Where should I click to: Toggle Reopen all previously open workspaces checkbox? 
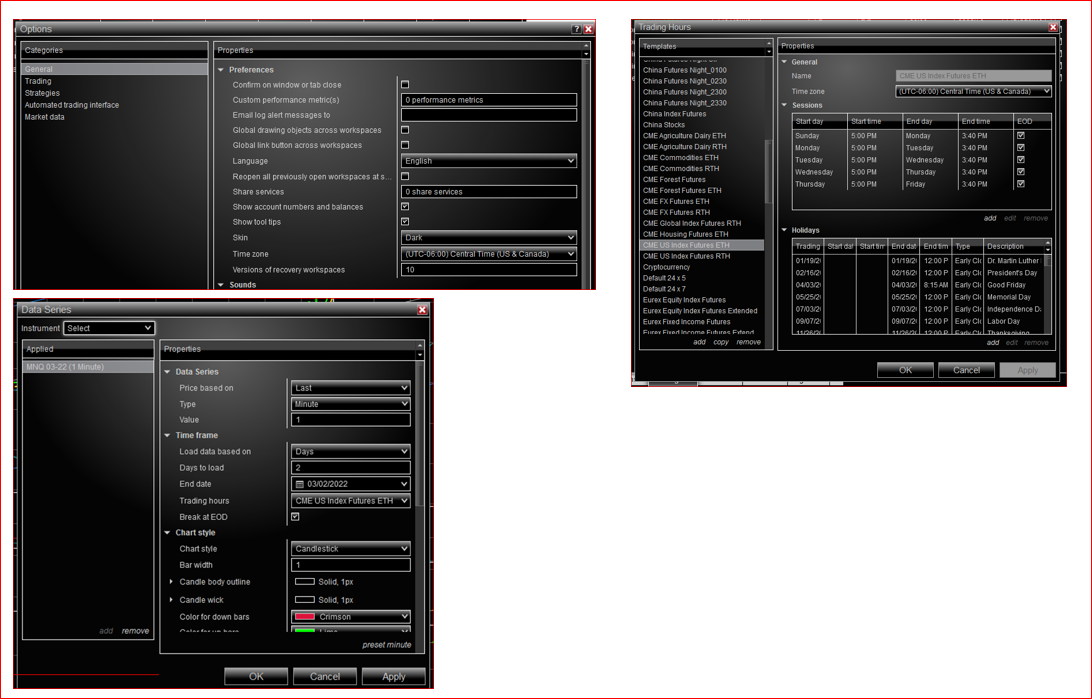pyautogui.click(x=405, y=177)
